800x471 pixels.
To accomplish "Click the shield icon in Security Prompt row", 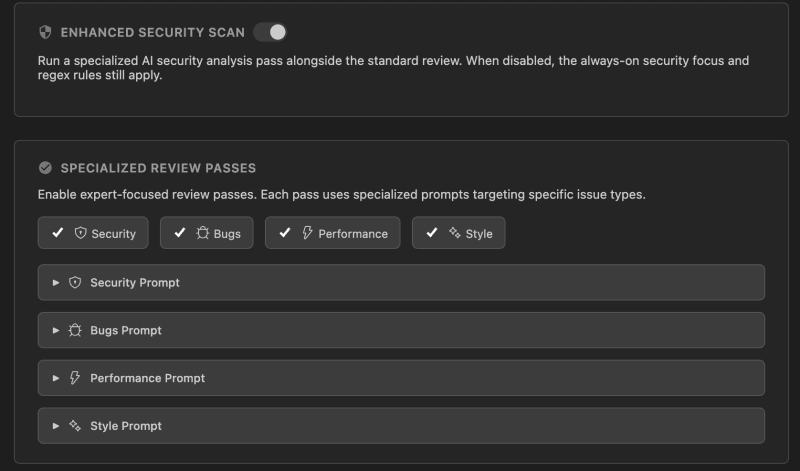I will (75, 282).
